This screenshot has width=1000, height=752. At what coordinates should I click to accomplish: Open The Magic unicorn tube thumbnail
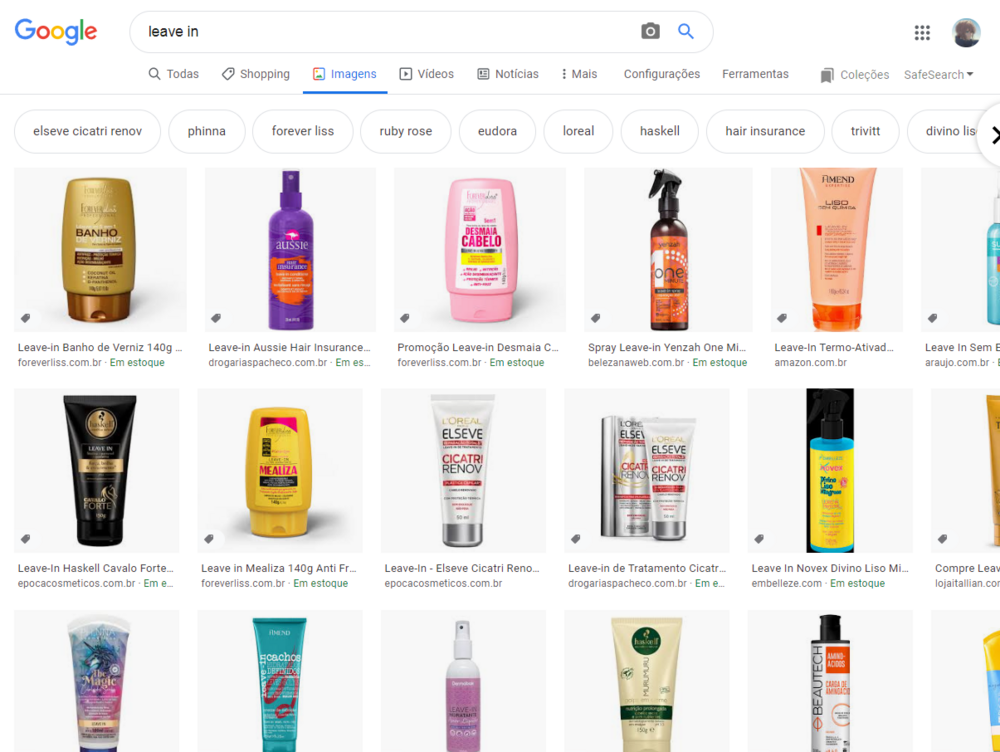tap(97, 681)
